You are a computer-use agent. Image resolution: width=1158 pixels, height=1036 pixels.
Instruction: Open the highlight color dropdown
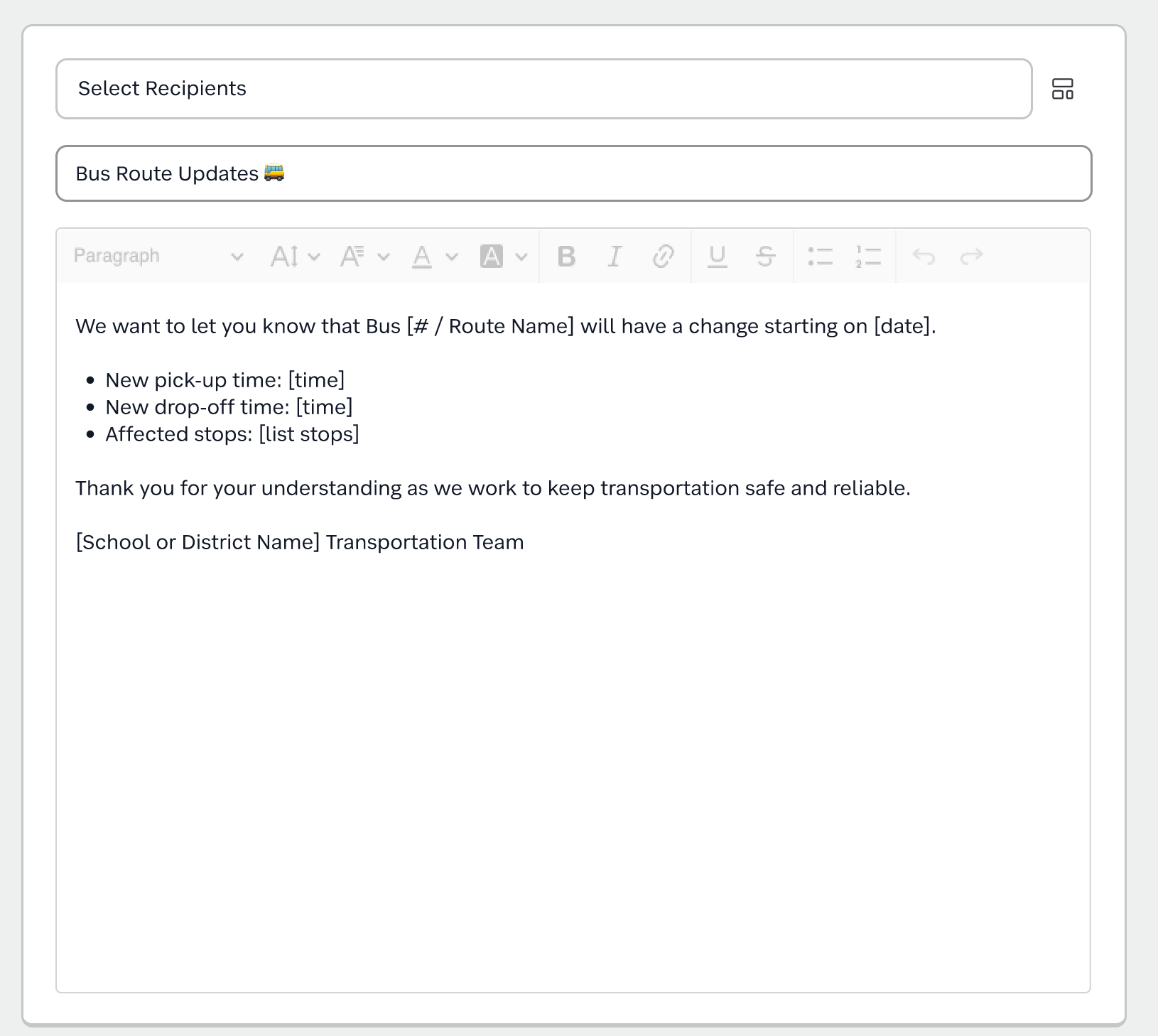[x=523, y=257]
